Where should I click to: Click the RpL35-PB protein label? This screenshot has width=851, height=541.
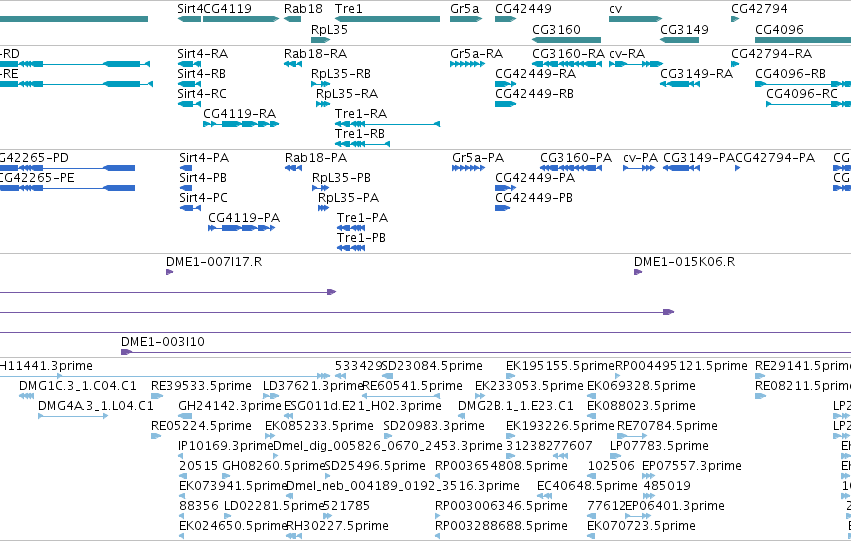point(341,178)
